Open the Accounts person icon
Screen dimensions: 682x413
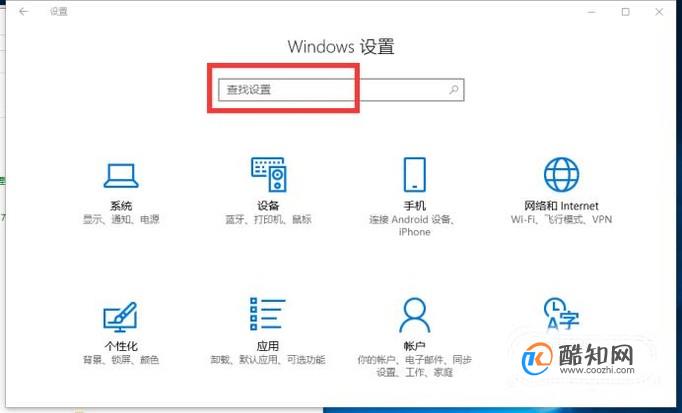[415, 315]
